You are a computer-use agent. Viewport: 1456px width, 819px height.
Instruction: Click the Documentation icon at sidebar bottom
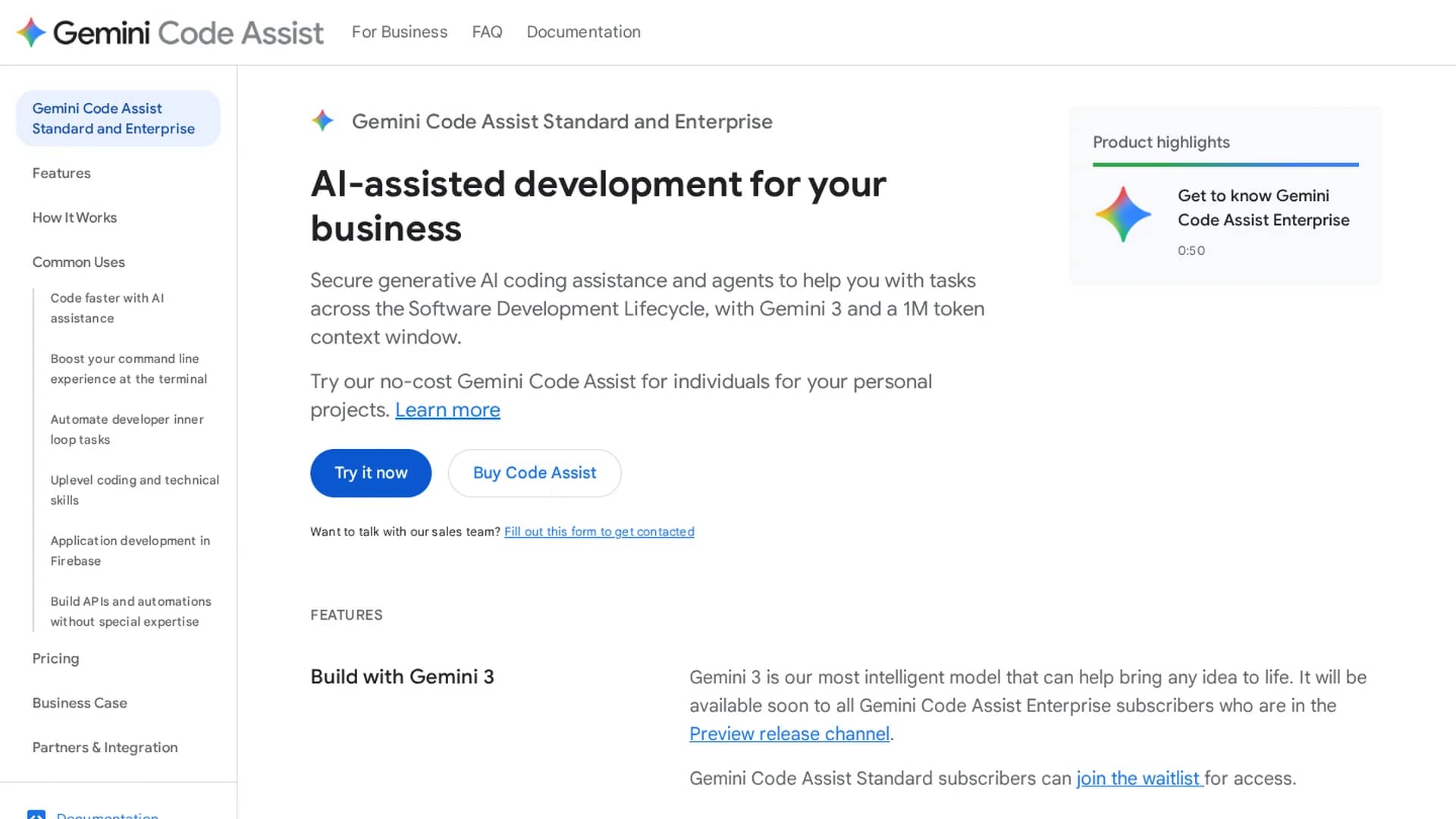coord(36,814)
